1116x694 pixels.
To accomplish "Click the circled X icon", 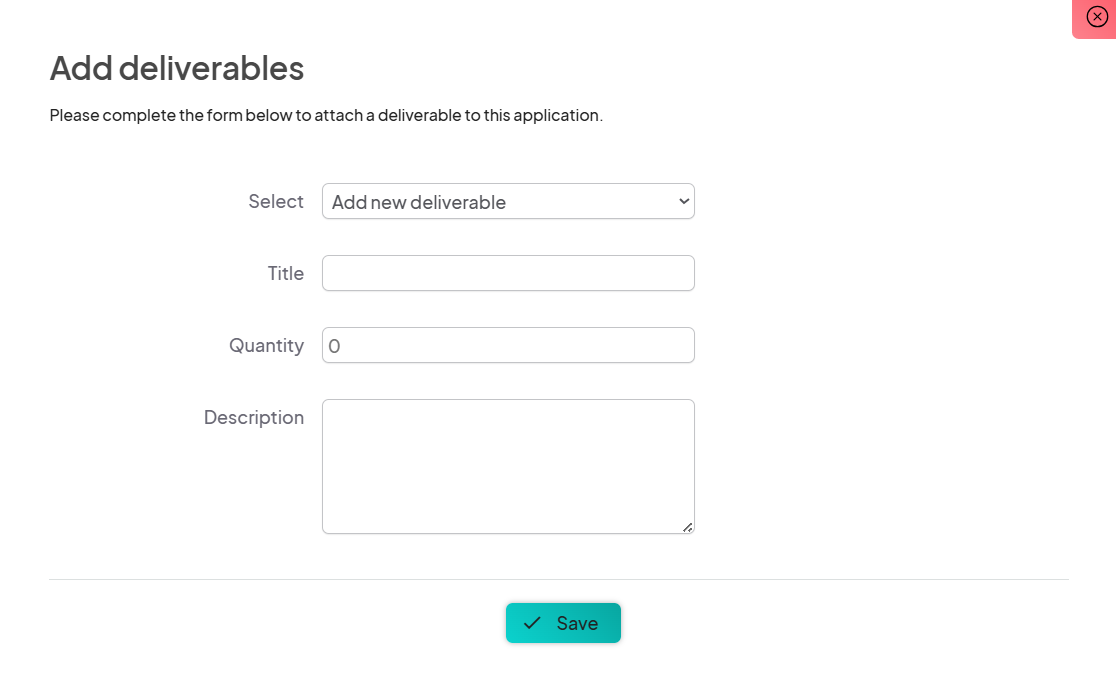I will pos(1096,17).
